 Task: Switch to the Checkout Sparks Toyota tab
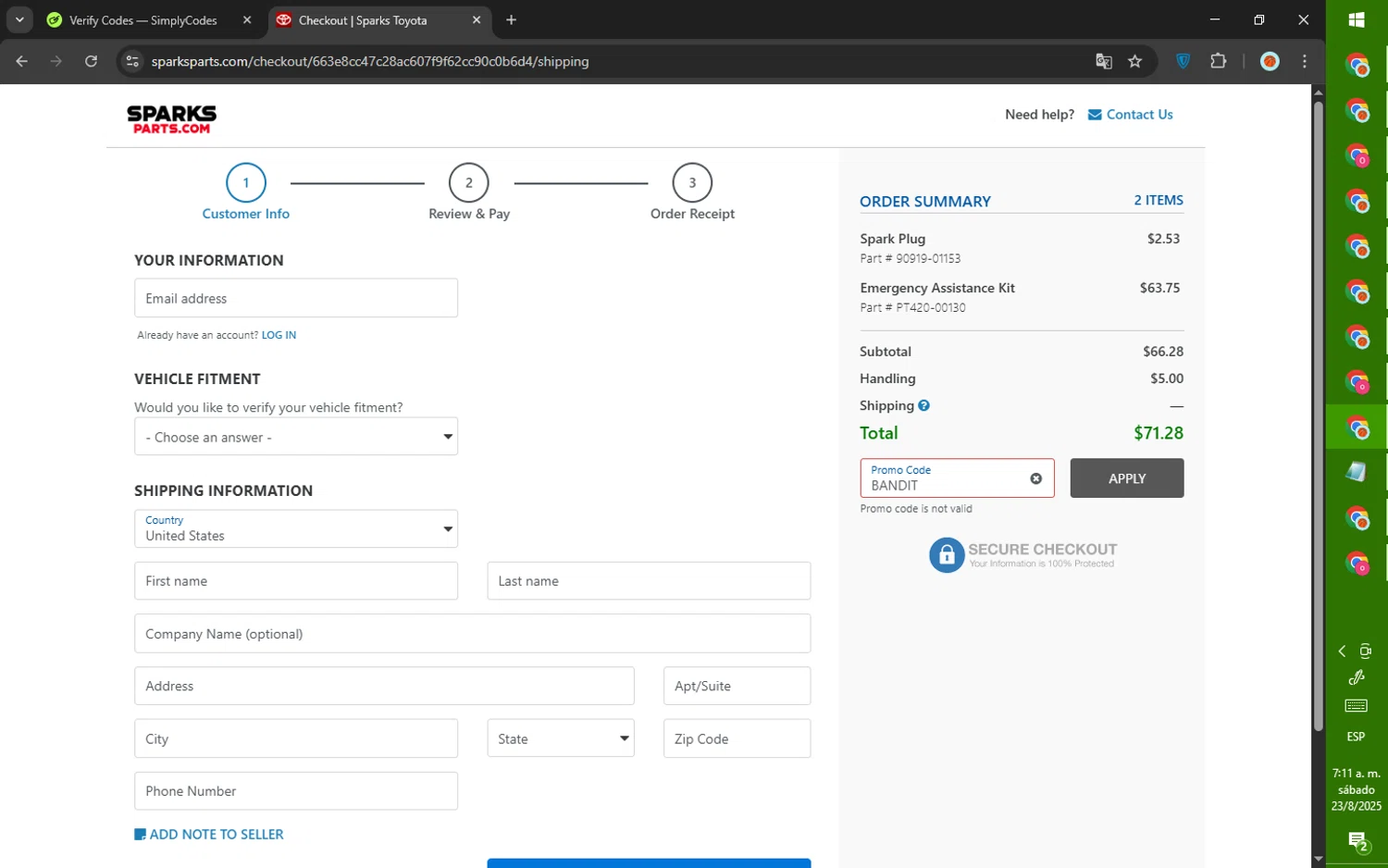[x=379, y=19]
